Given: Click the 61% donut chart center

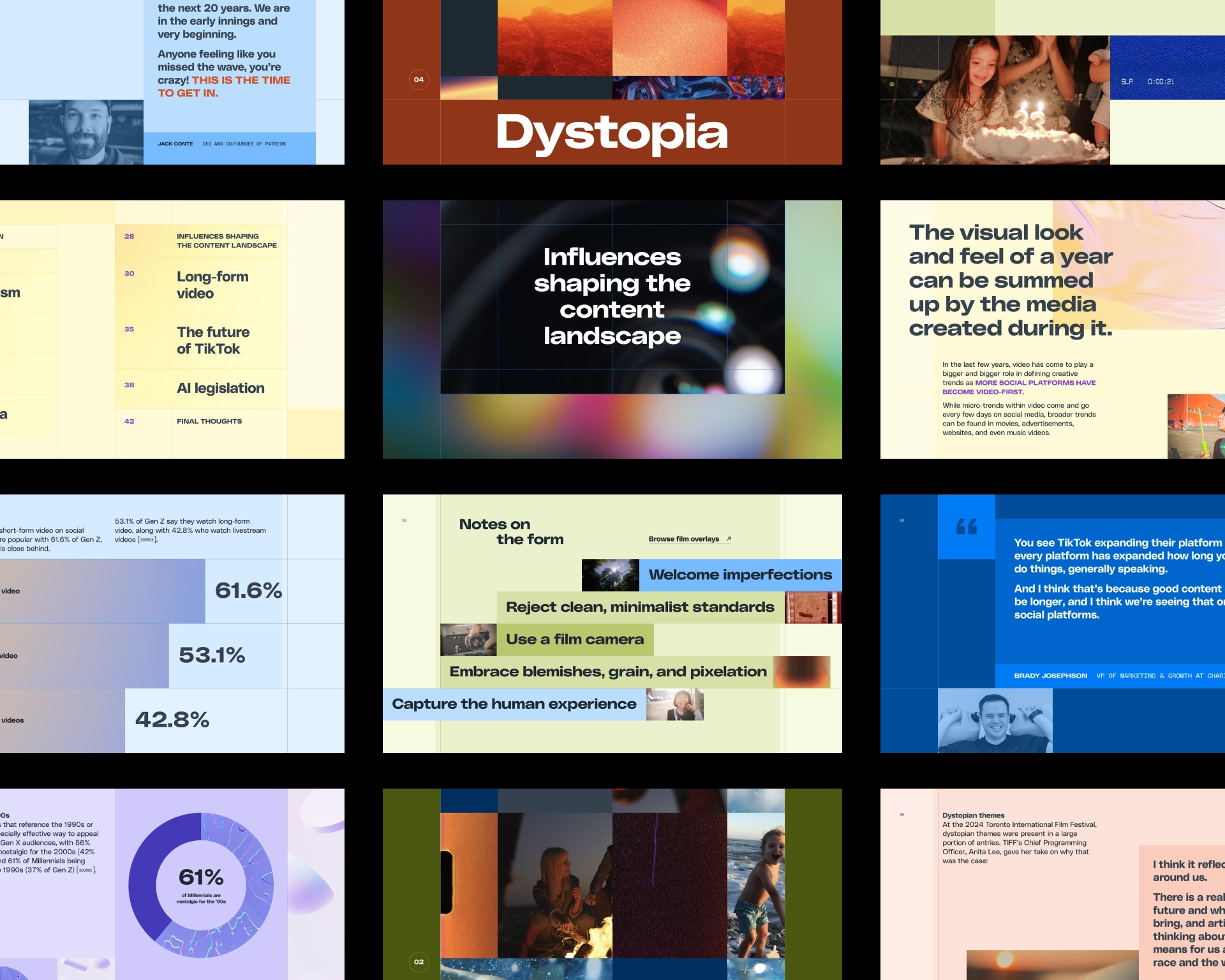Looking at the screenshot, I should (201, 886).
